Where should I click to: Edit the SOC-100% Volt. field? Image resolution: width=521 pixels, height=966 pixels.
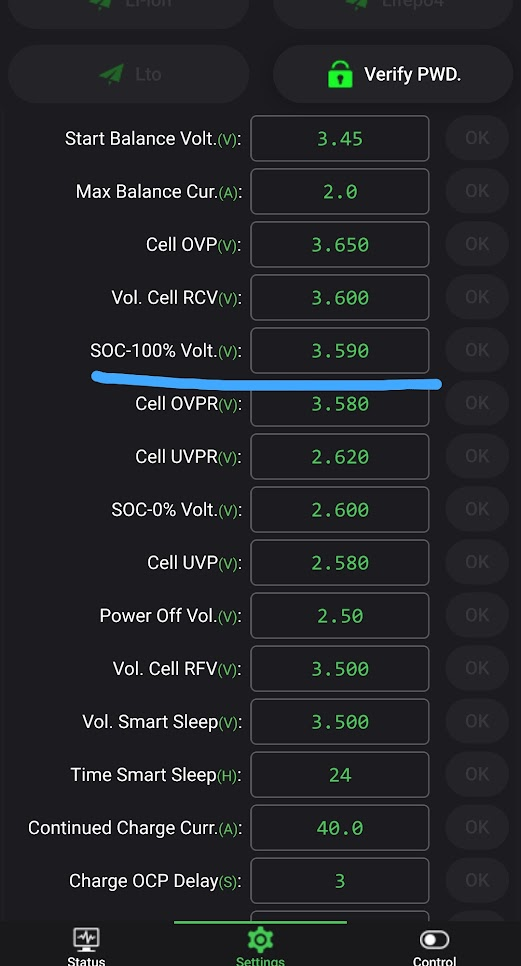click(x=339, y=351)
